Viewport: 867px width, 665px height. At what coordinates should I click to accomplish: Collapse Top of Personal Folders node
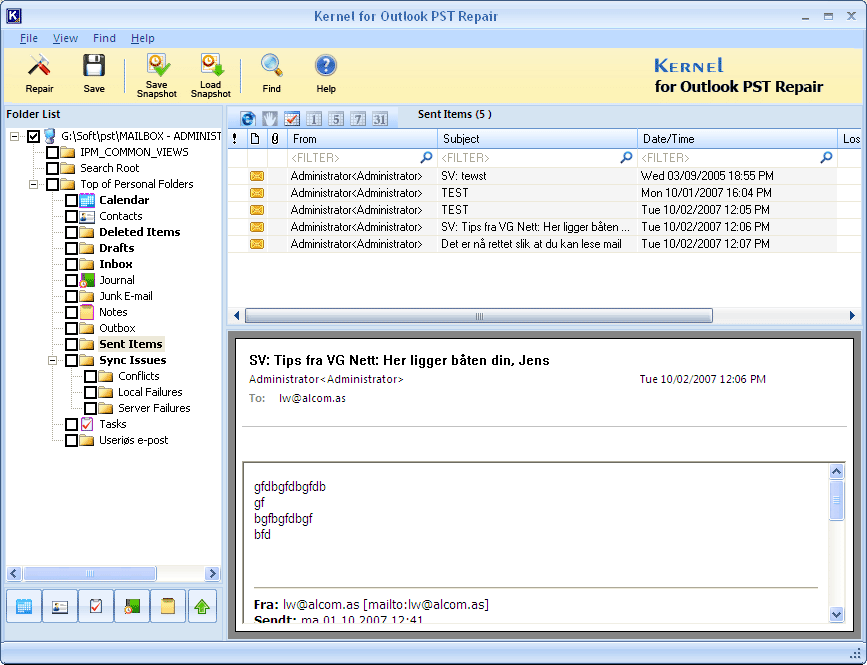click(x=34, y=184)
